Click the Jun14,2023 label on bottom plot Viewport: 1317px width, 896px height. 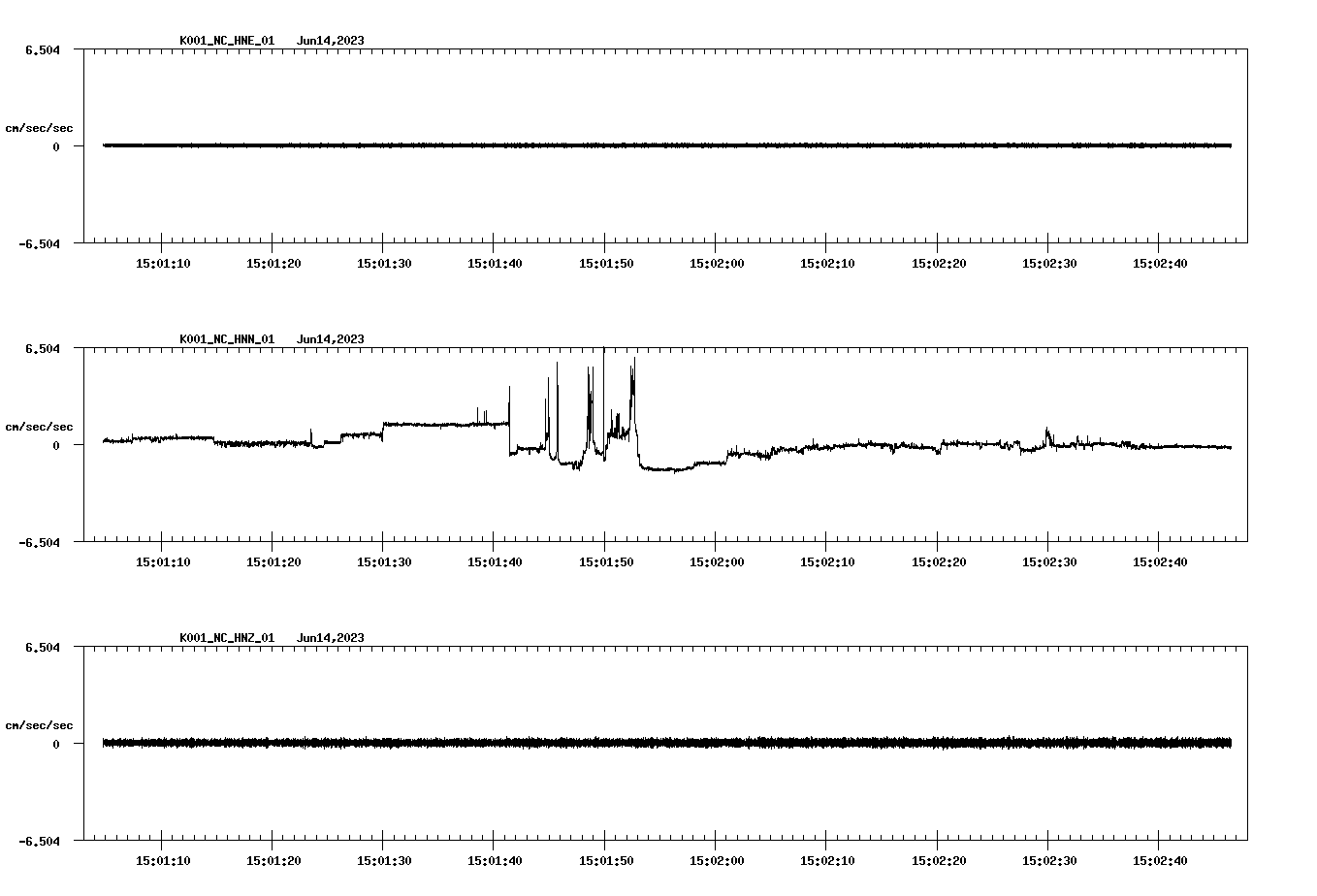pos(331,638)
